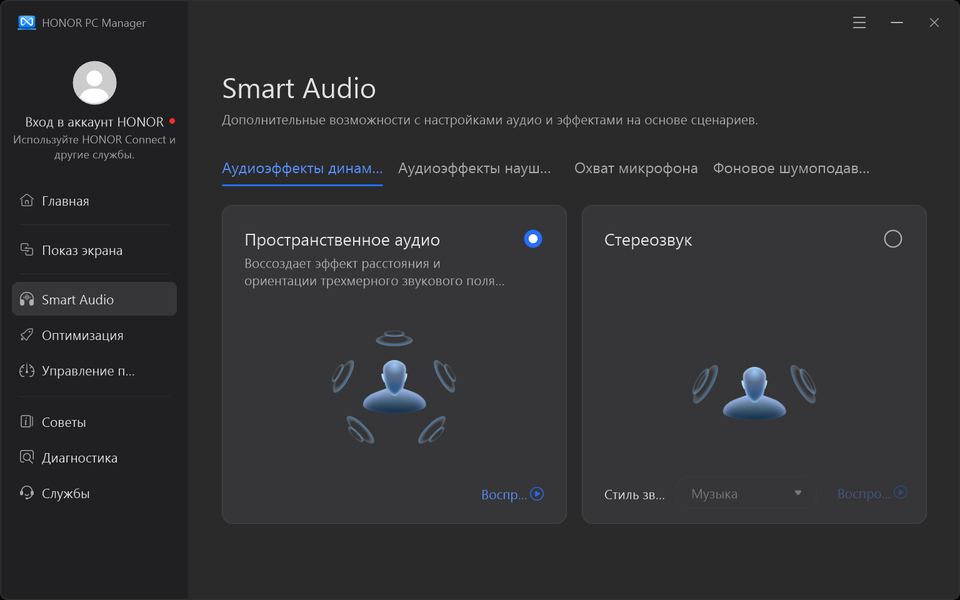
Task: Click the Управление п... power icon
Action: (x=26, y=370)
